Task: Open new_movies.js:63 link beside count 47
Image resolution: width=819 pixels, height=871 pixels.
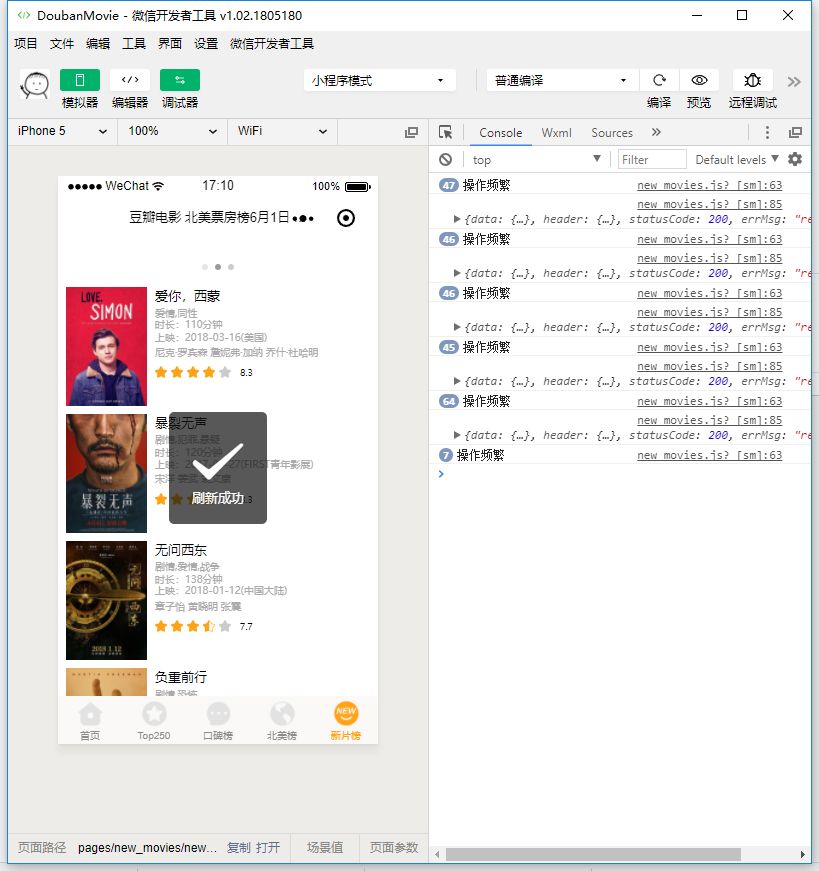Action: [x=710, y=185]
